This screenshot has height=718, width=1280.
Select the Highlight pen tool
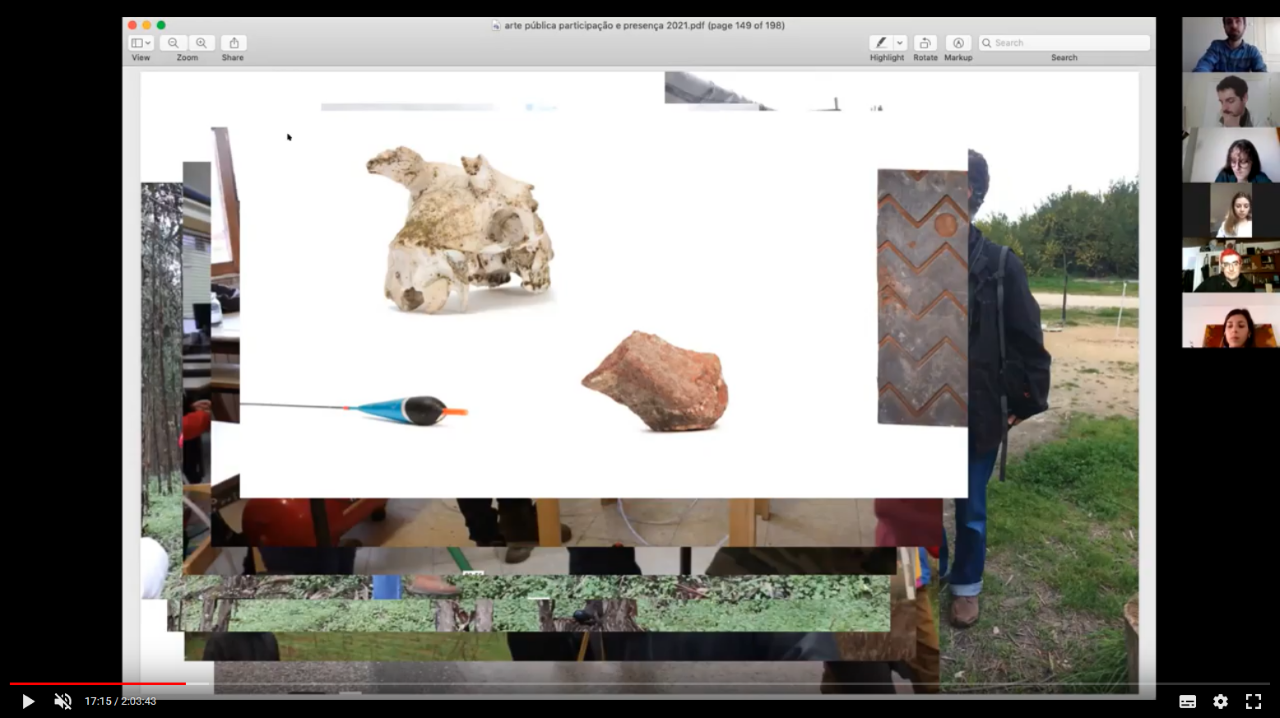[880, 43]
